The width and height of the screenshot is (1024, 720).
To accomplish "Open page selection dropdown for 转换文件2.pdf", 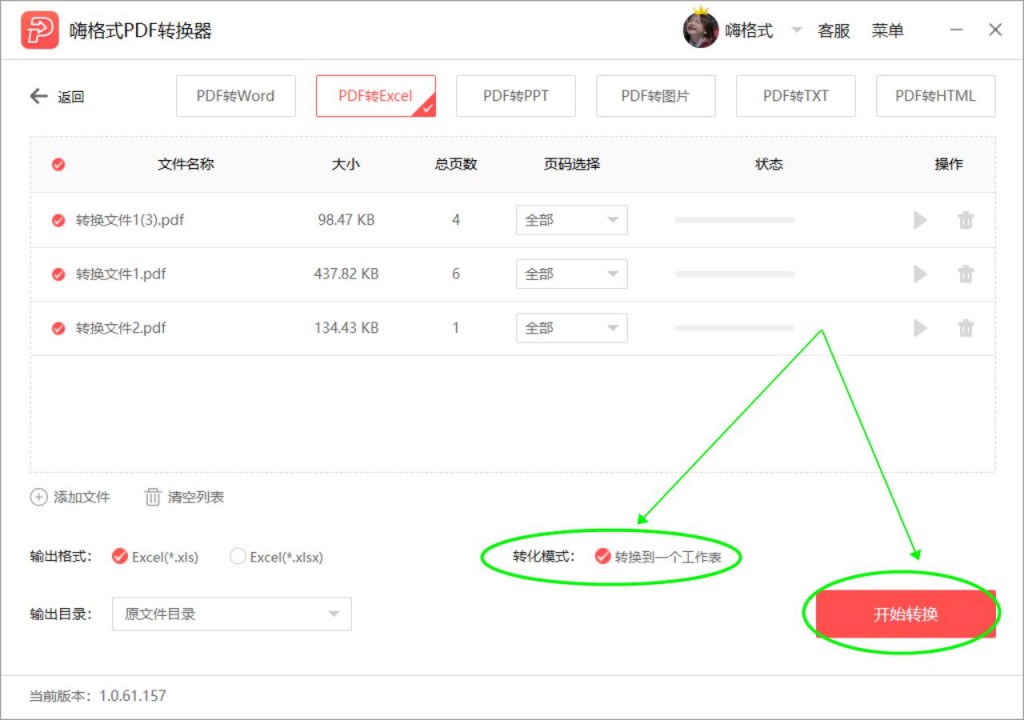I will coord(571,328).
